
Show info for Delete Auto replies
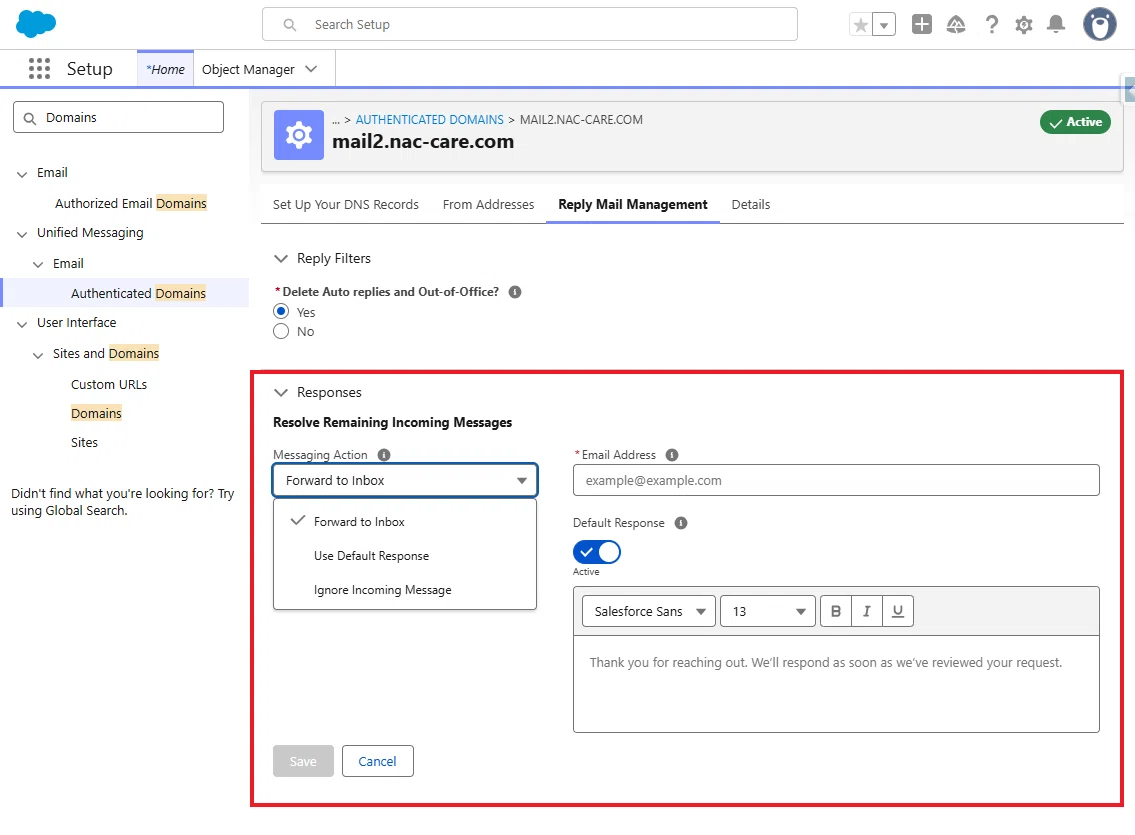tap(515, 292)
